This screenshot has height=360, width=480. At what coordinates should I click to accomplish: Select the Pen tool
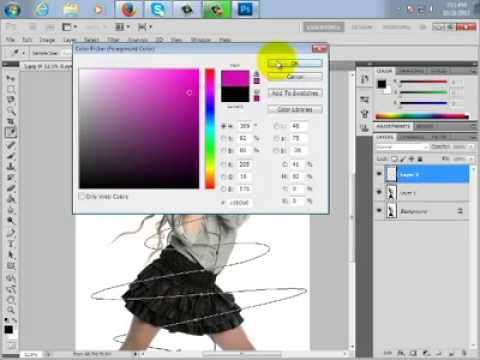(x=11, y=233)
